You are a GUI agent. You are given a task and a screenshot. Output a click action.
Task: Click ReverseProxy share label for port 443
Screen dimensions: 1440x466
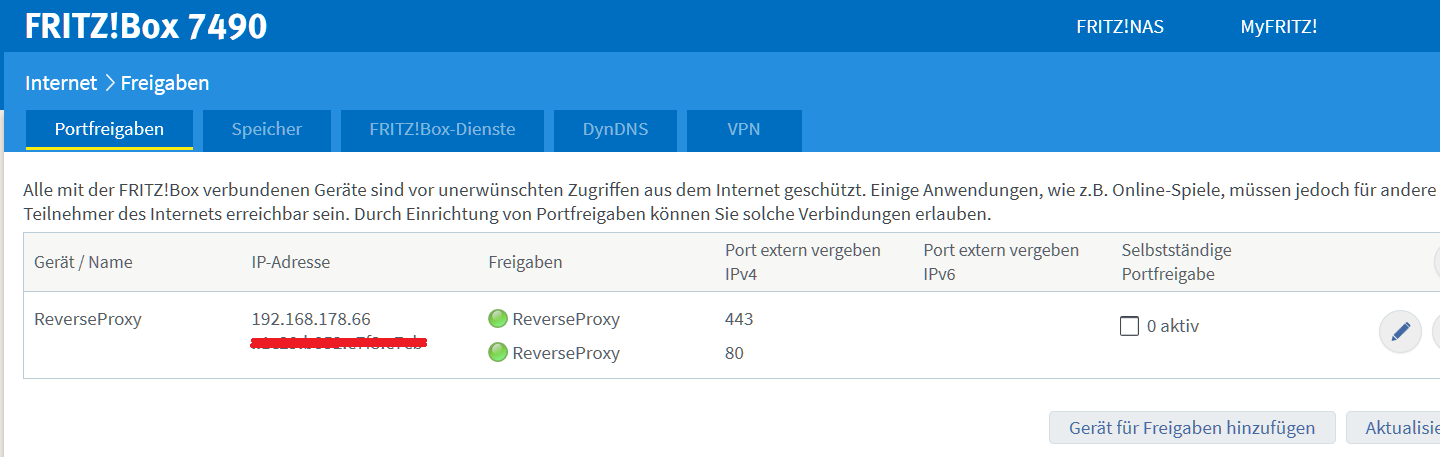coord(566,319)
